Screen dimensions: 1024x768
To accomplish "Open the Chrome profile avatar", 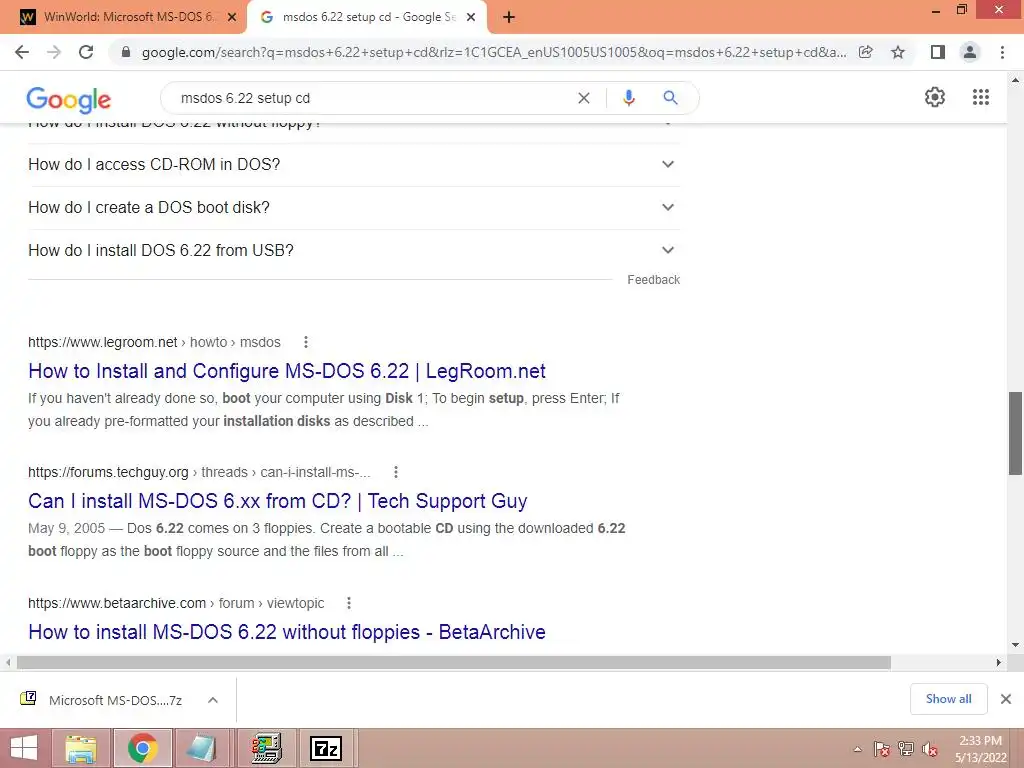I will point(970,52).
